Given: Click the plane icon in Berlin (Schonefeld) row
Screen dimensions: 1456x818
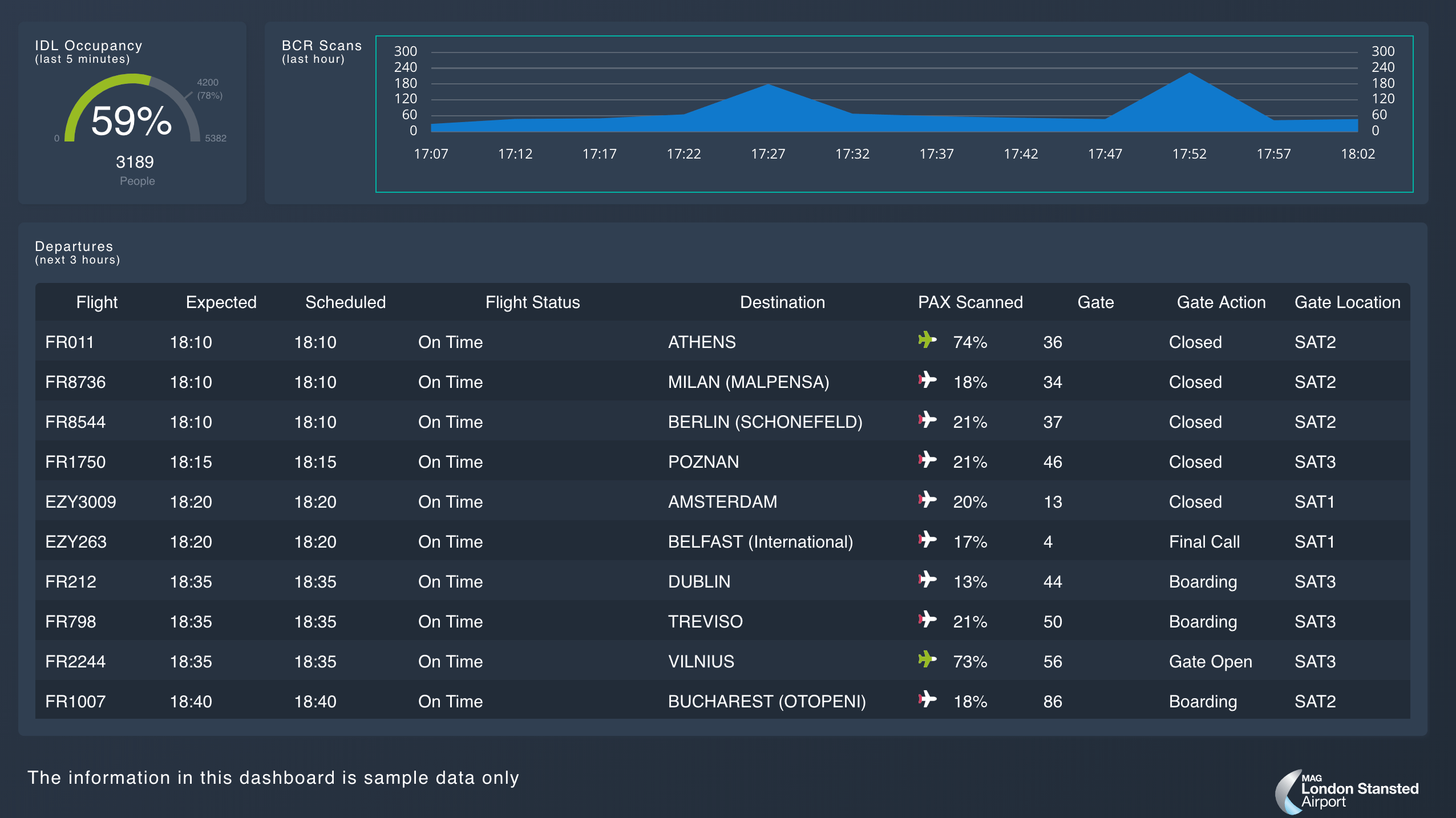Looking at the screenshot, I should click(927, 420).
